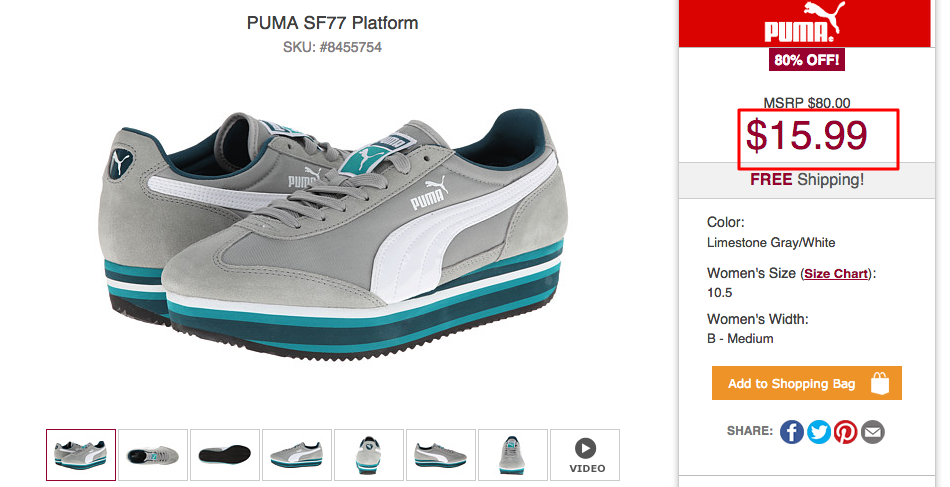Pin the product on Pinterest
This screenshot has width=950, height=487.
(845, 432)
